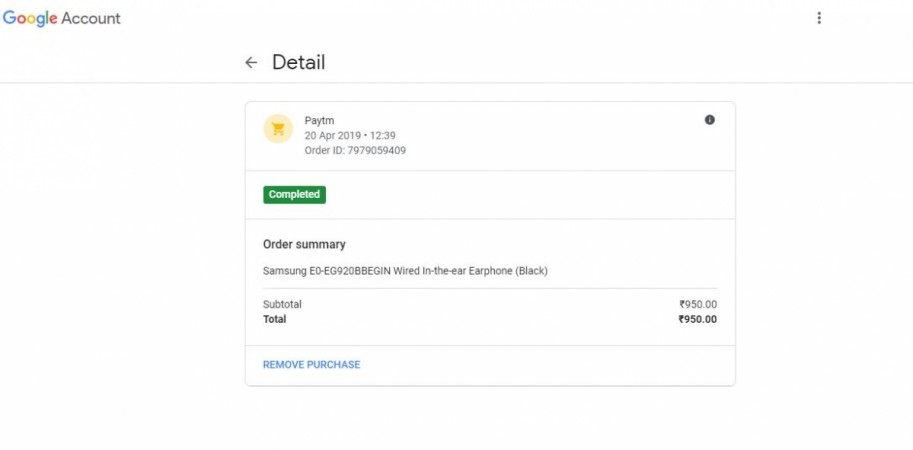Select the Paytm merchant name
Viewport: 913px width, 450px height.
tap(320, 121)
